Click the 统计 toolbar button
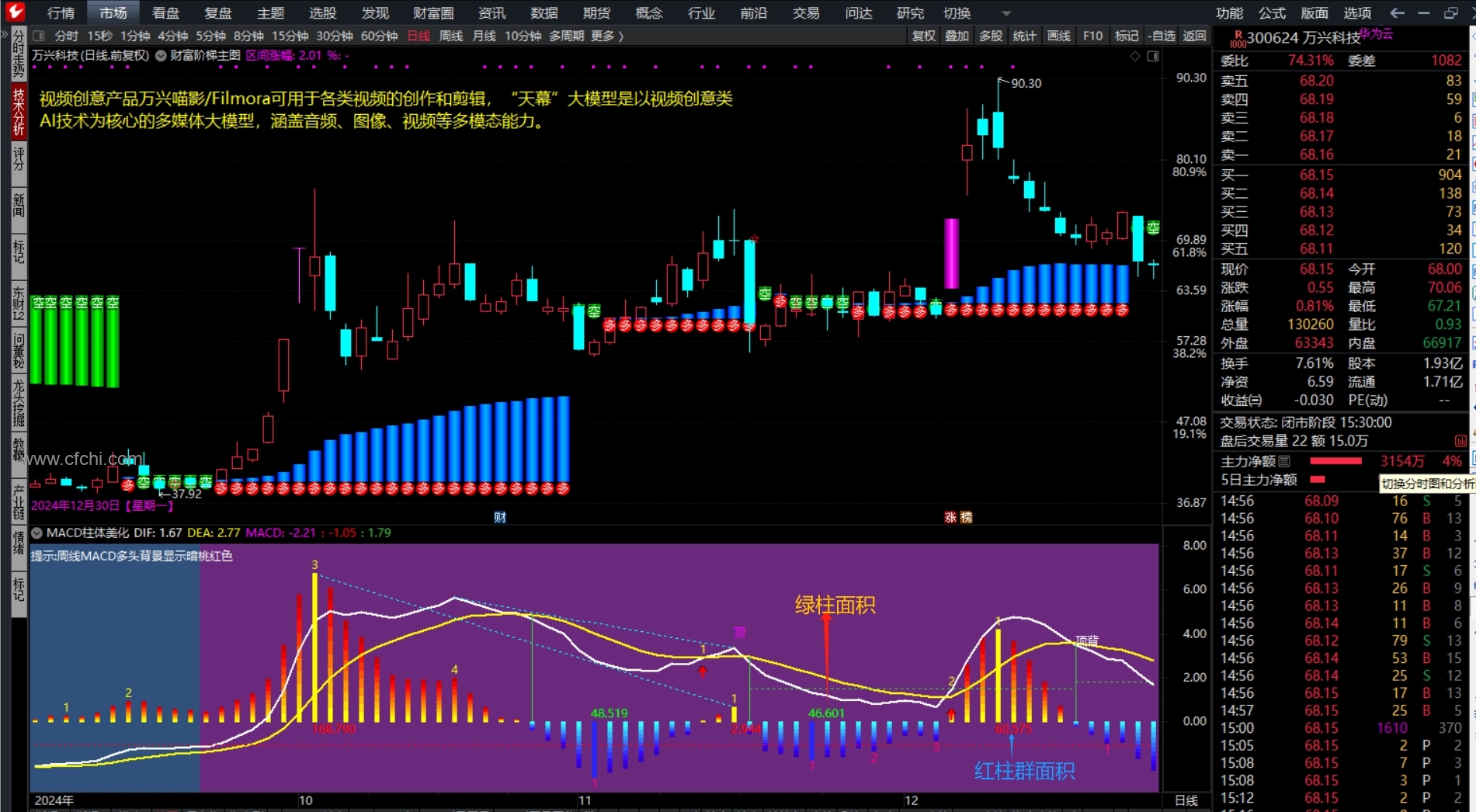 (1025, 36)
